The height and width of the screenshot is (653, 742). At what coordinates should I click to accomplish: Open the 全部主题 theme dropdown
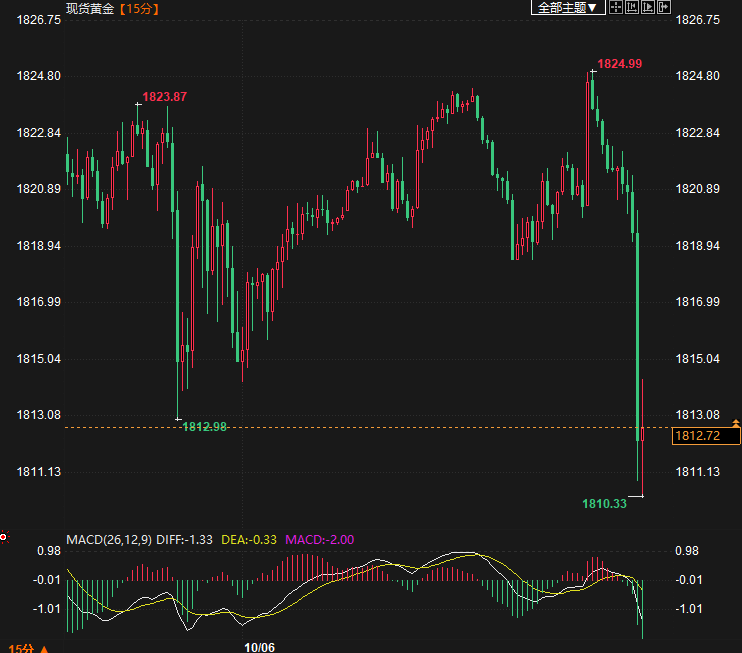pyautogui.click(x=566, y=8)
